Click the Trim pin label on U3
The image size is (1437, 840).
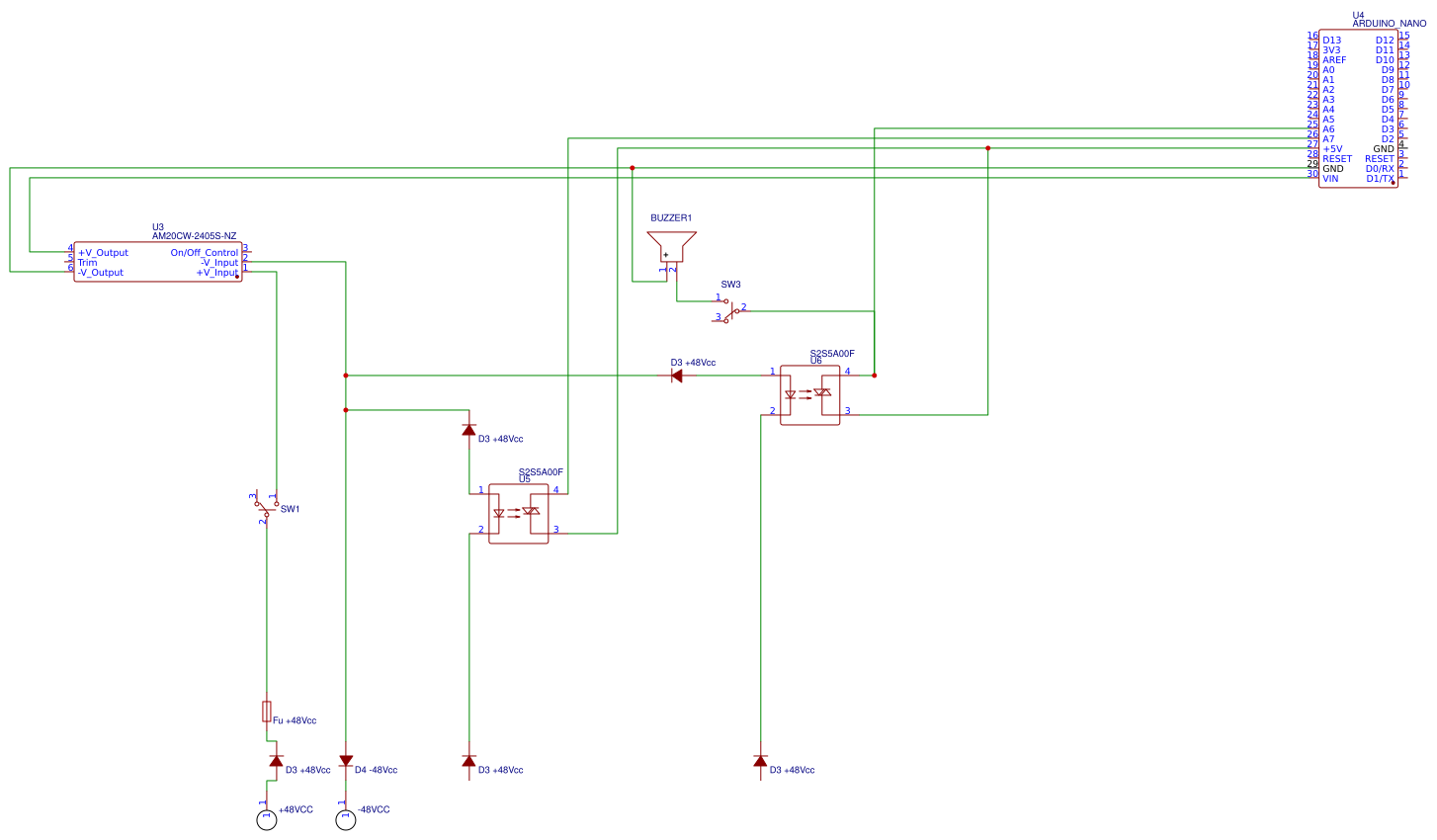click(87, 263)
